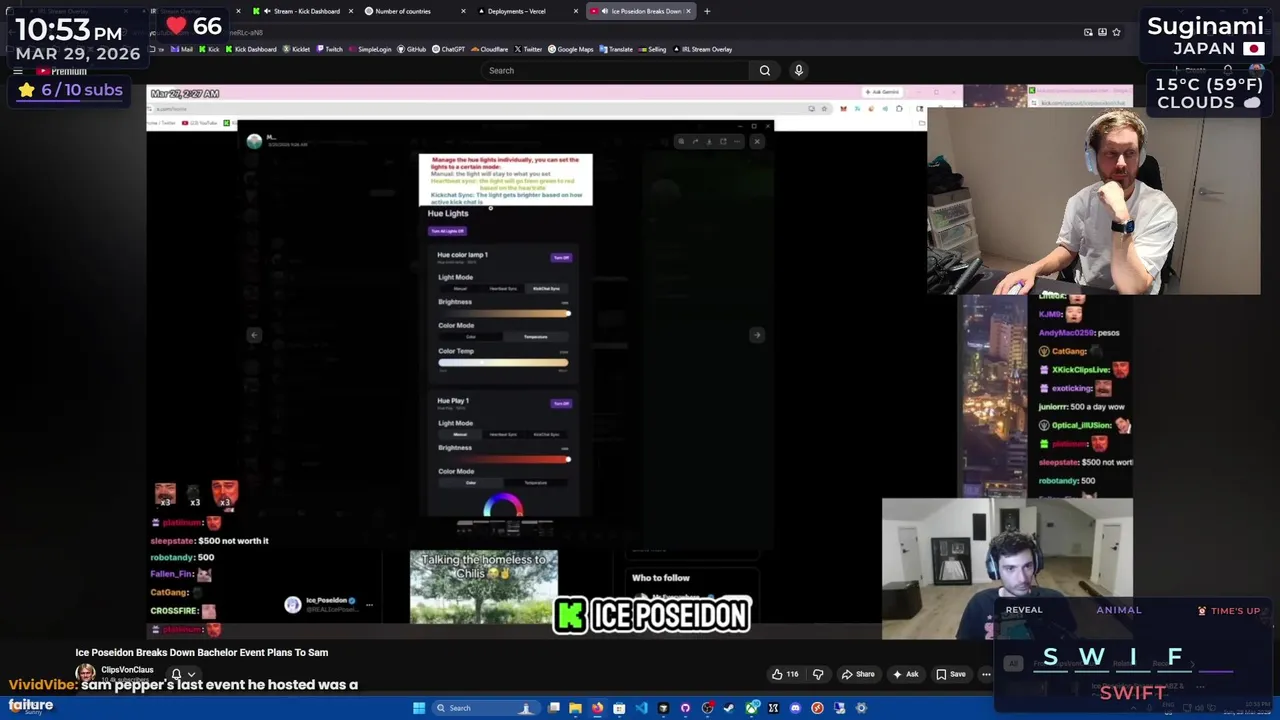The height and width of the screenshot is (720, 1280).
Task: Open Discord from the taskbar
Action: [x=795, y=708]
